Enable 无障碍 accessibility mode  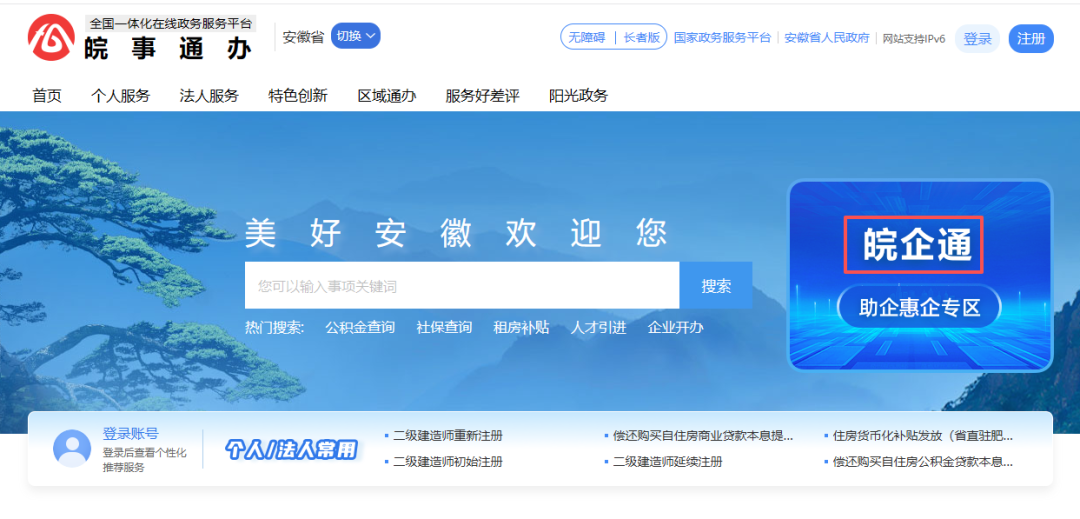586,38
